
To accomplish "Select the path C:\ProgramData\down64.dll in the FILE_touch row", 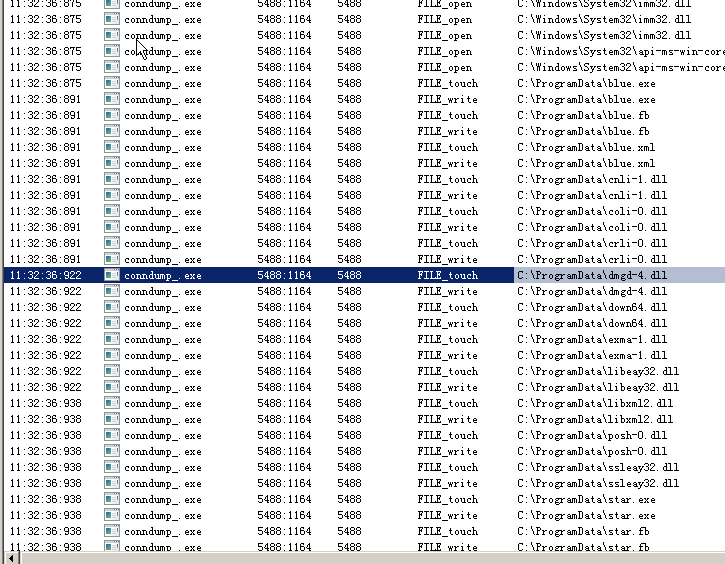I will pyautogui.click(x=592, y=307).
